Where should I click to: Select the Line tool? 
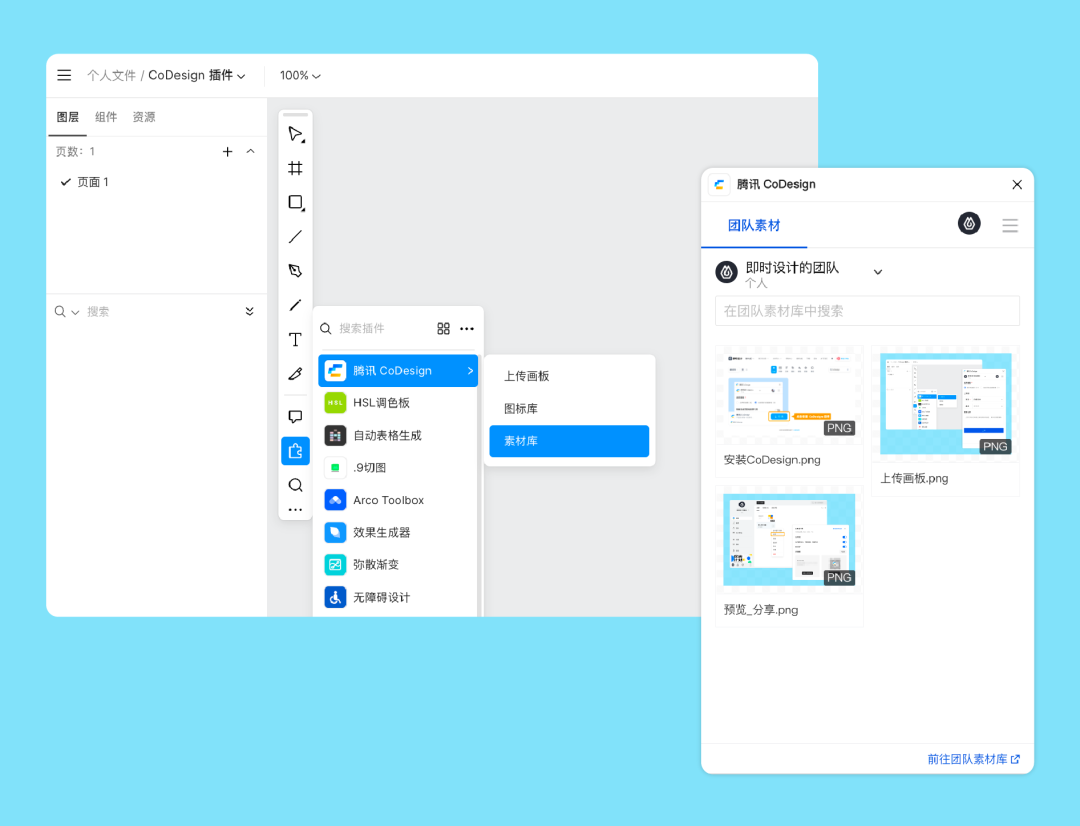point(295,236)
